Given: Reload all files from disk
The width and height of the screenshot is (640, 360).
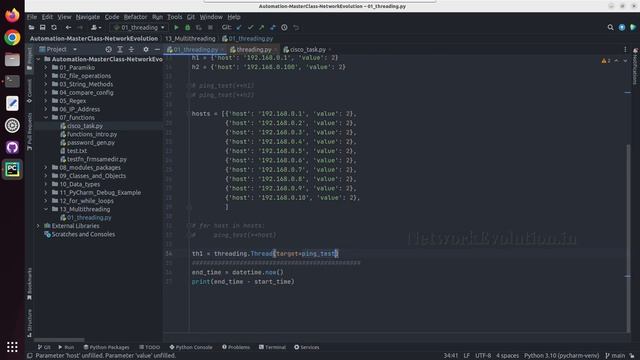Looking at the screenshot, I should (54, 27).
